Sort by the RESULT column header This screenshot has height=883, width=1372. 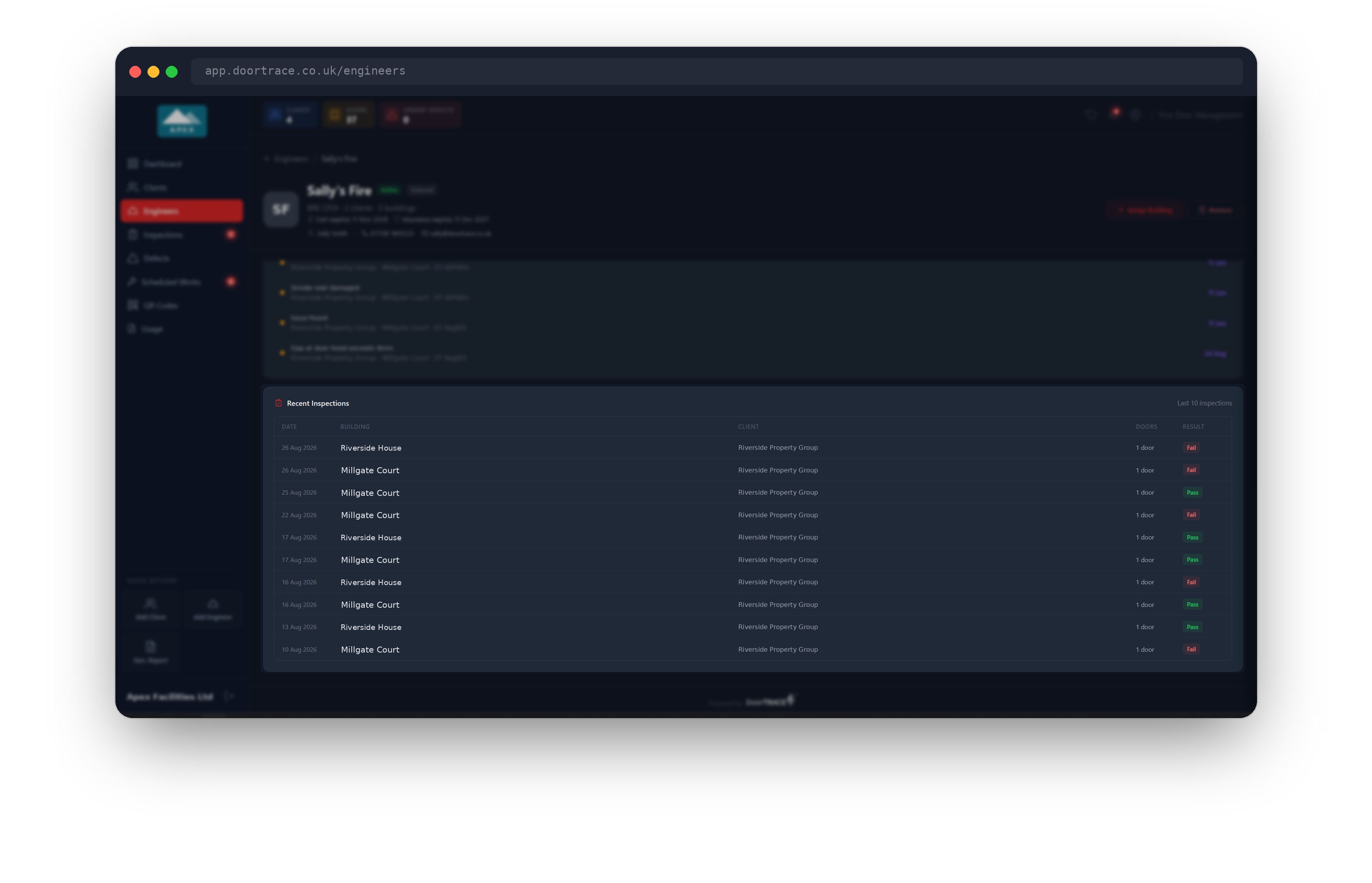click(1193, 426)
